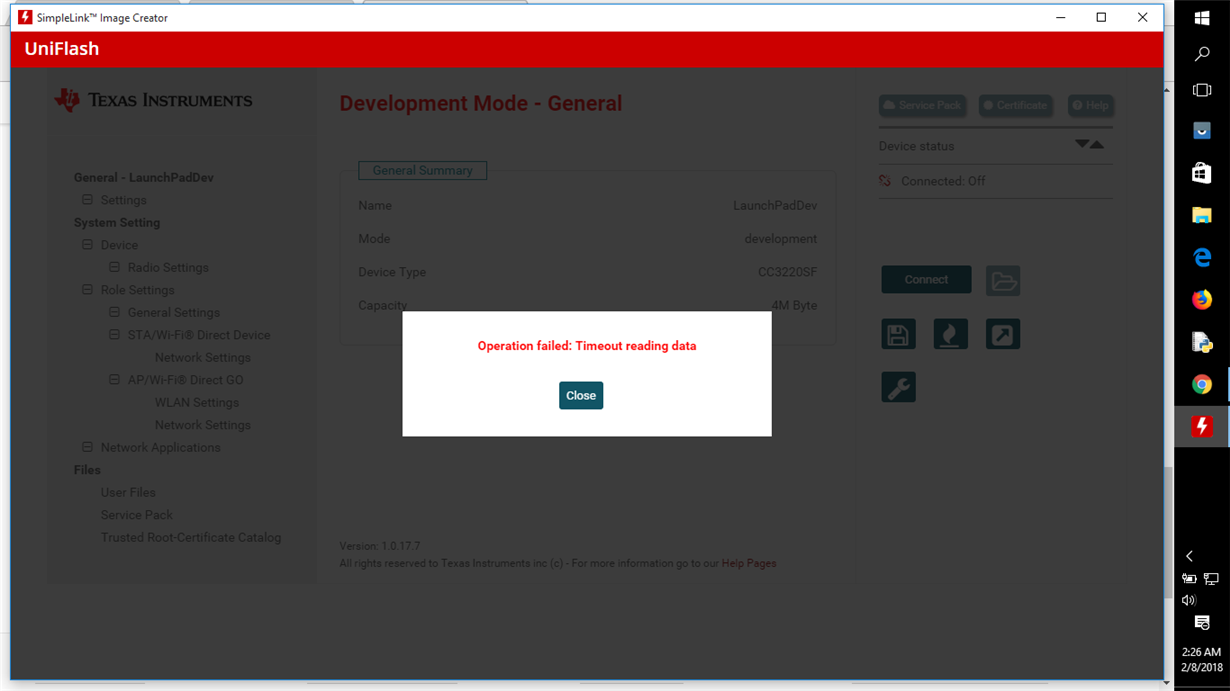Select the UniFlash red lightning taskbar icon
The width and height of the screenshot is (1230, 691).
coord(1202,427)
